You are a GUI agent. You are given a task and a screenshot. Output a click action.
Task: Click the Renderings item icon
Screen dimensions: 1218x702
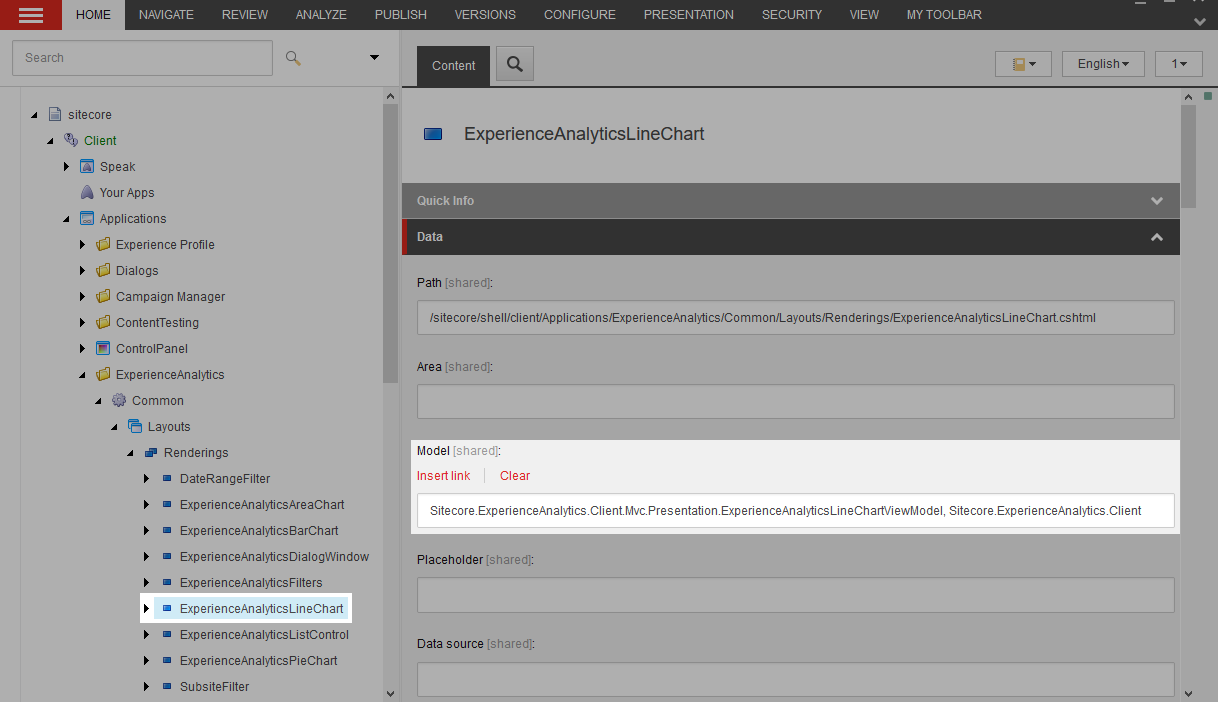pos(151,452)
